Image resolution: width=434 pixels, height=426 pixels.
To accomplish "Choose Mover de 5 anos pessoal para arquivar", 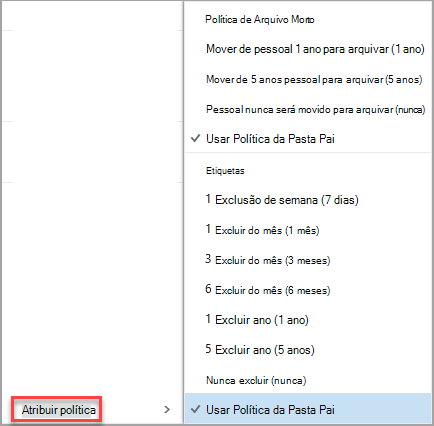I will tap(314, 79).
